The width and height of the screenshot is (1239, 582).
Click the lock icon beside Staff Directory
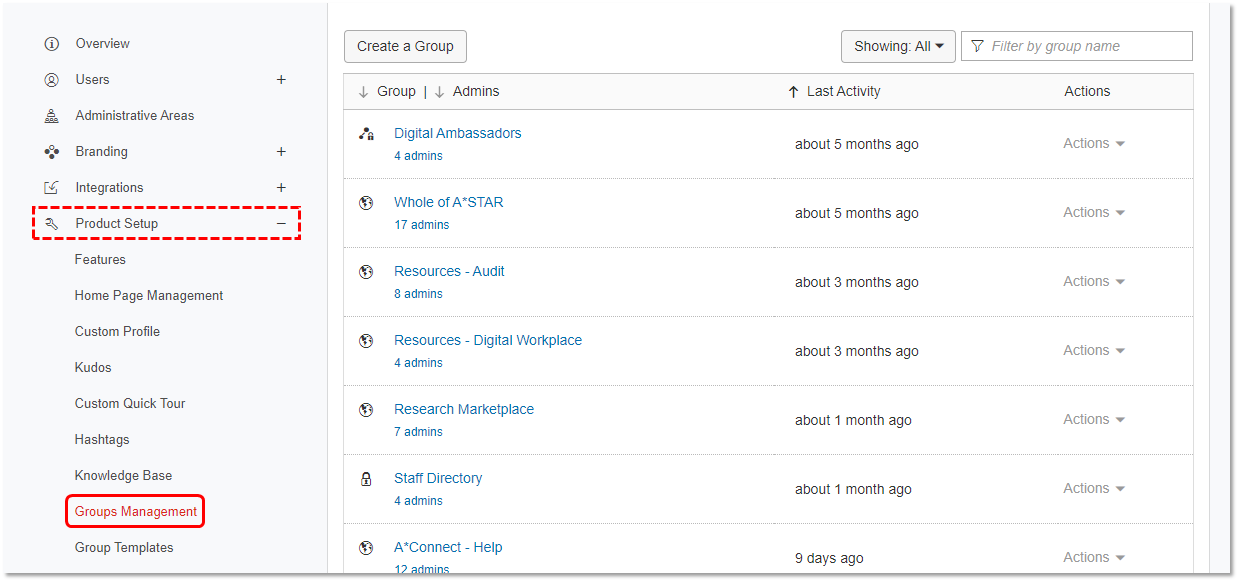366,479
